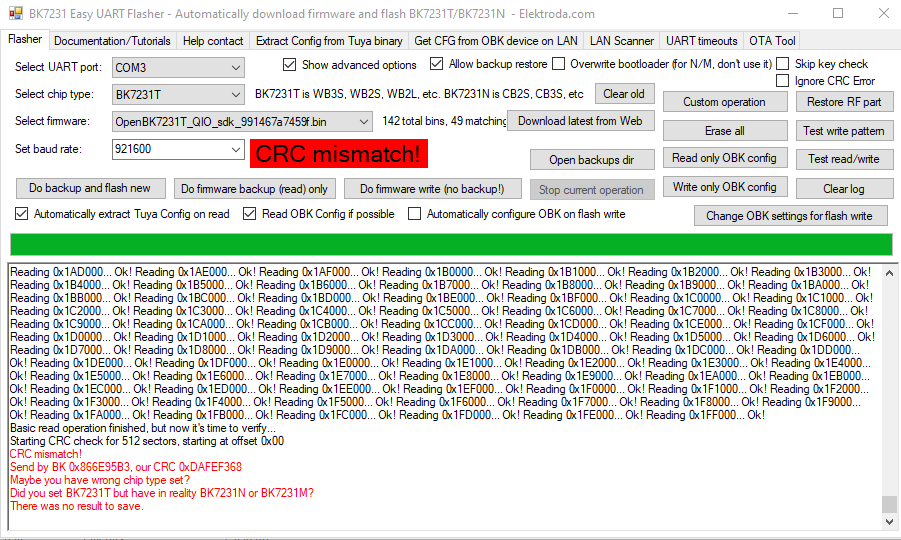Click the Restore RF part button

pos(844,102)
